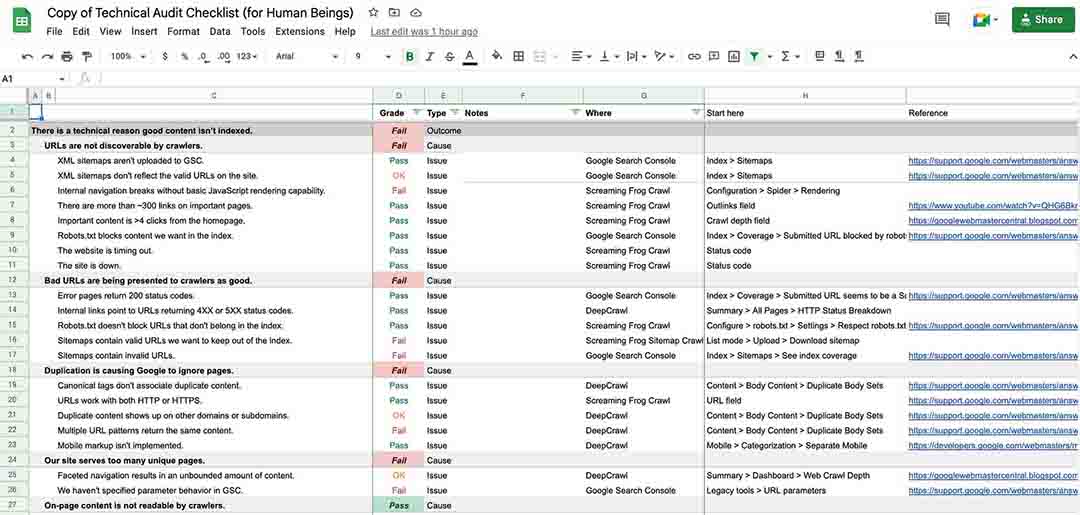The width and height of the screenshot is (1080, 515).
Task: Click the Google Sheets home logo
Action: pyautogui.click(x=22, y=19)
